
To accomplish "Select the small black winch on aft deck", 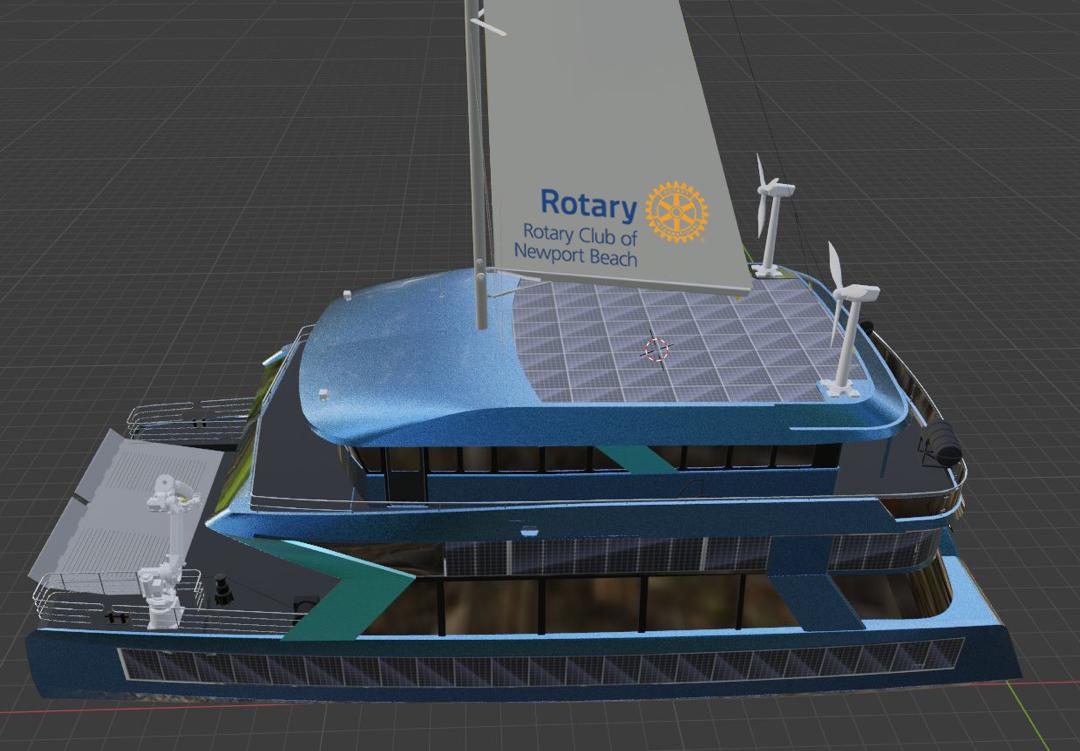I will [x=221, y=589].
